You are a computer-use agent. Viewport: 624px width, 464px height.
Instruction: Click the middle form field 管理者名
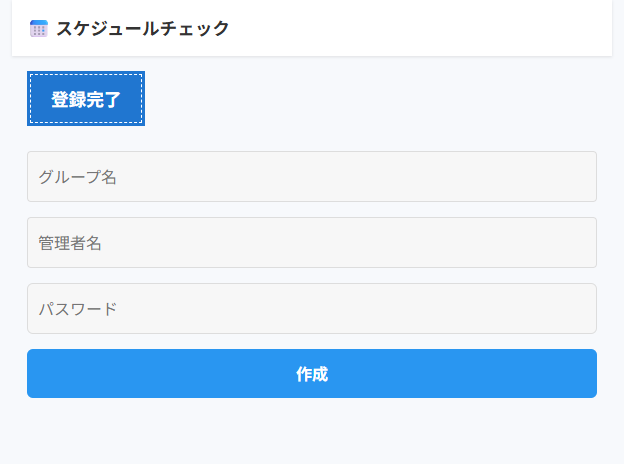[x=311, y=243]
